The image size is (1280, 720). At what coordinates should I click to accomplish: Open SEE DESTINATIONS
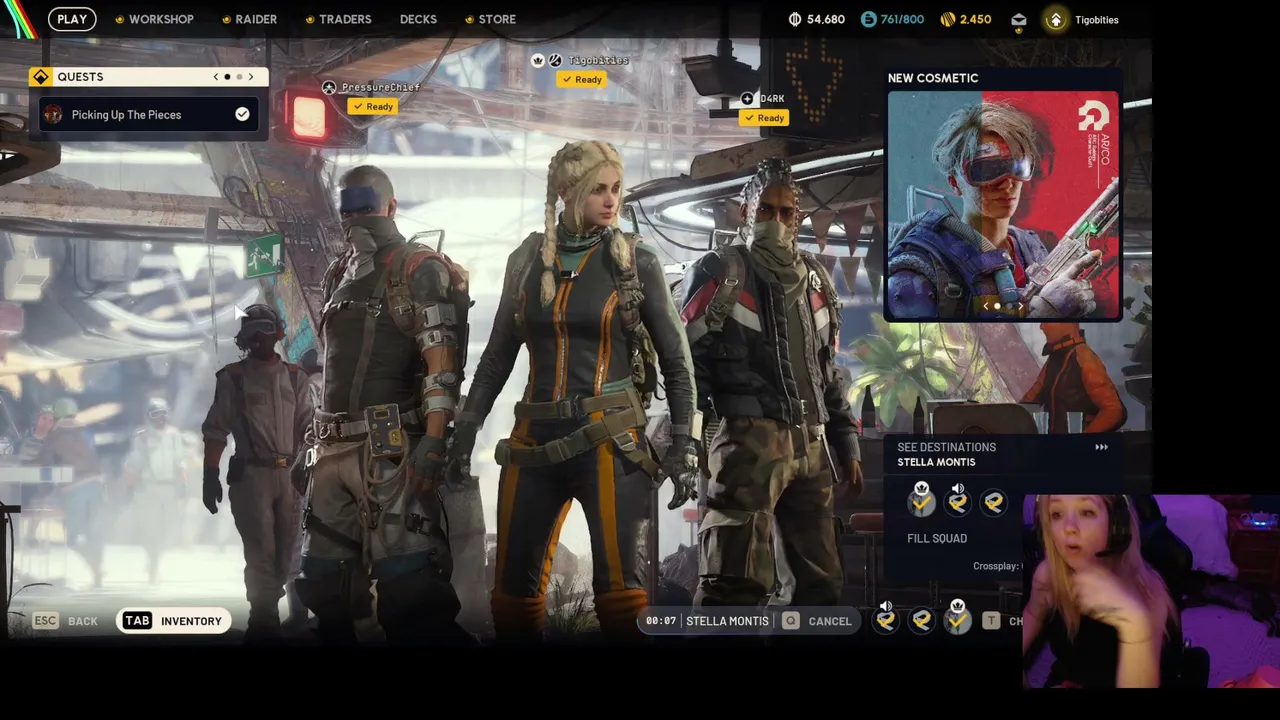946,447
